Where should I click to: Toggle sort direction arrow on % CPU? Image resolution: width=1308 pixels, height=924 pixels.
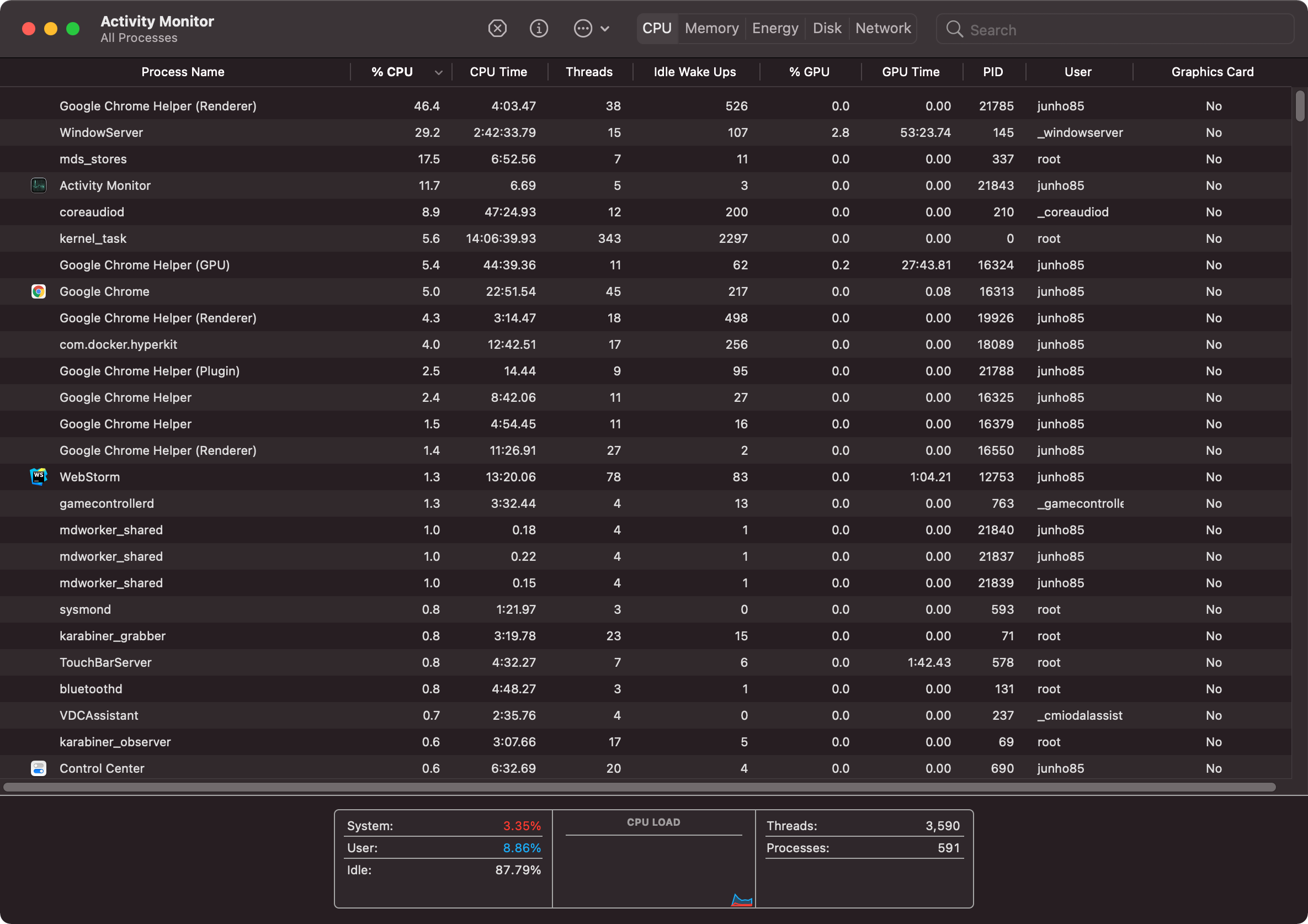click(x=438, y=72)
